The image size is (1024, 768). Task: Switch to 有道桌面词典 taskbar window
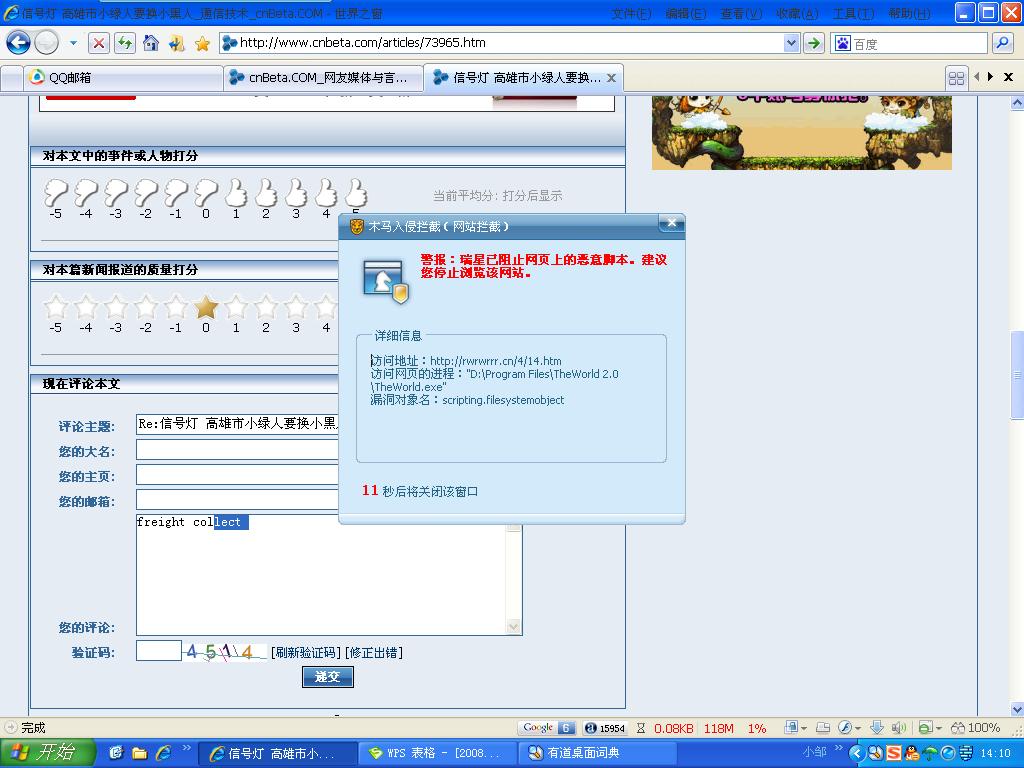(x=597, y=753)
